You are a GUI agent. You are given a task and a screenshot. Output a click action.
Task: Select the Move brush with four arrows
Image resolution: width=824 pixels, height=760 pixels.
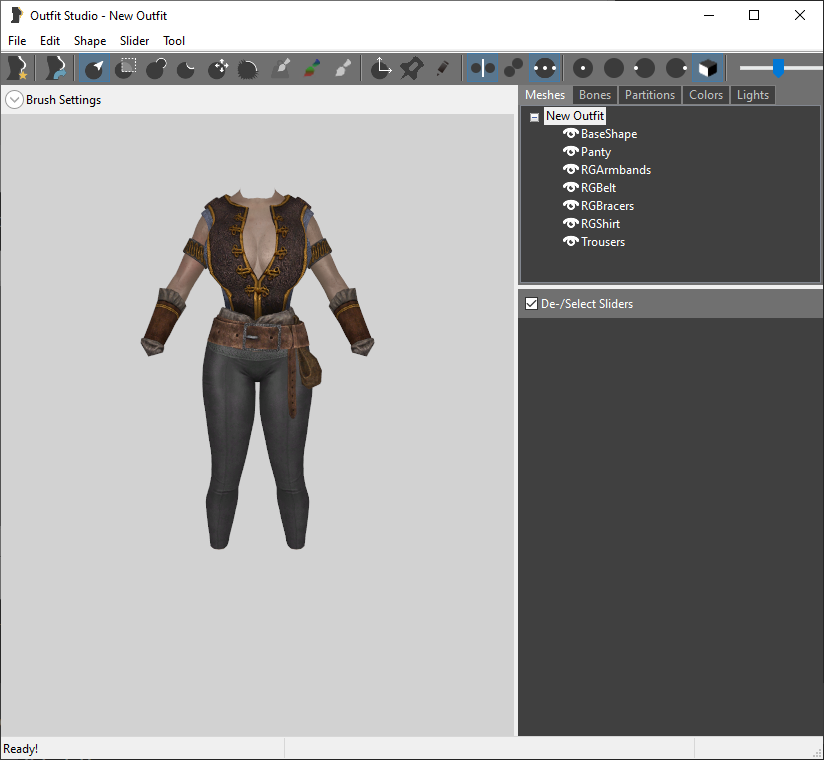(x=218, y=68)
